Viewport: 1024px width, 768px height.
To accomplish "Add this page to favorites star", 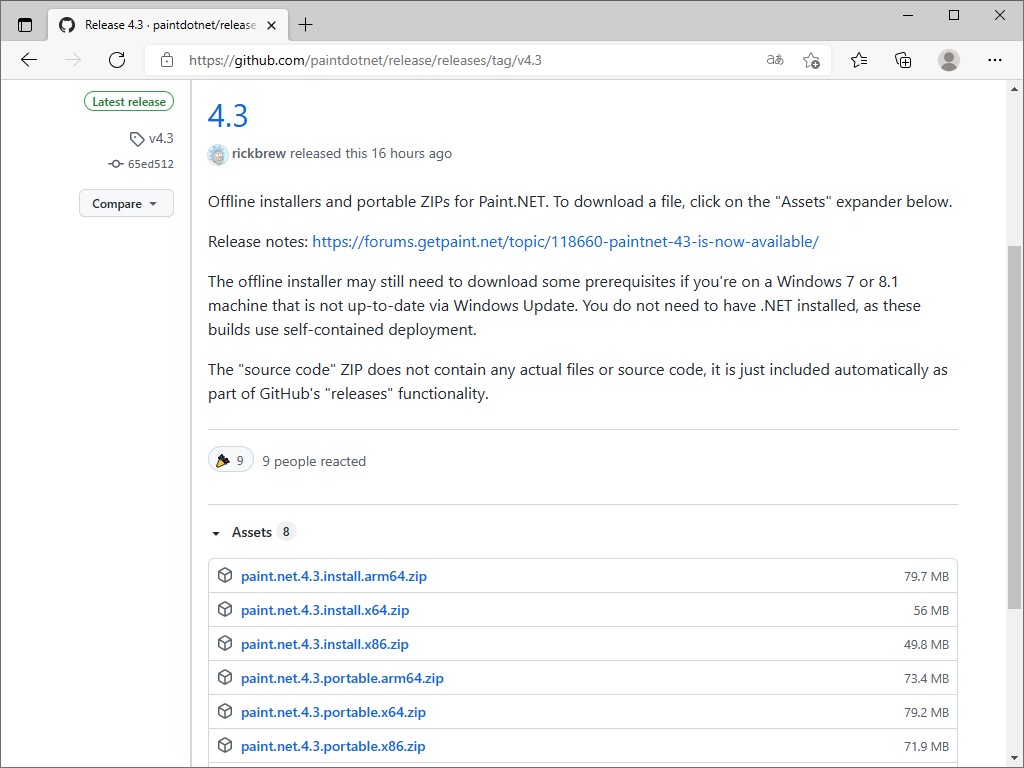I will point(811,60).
